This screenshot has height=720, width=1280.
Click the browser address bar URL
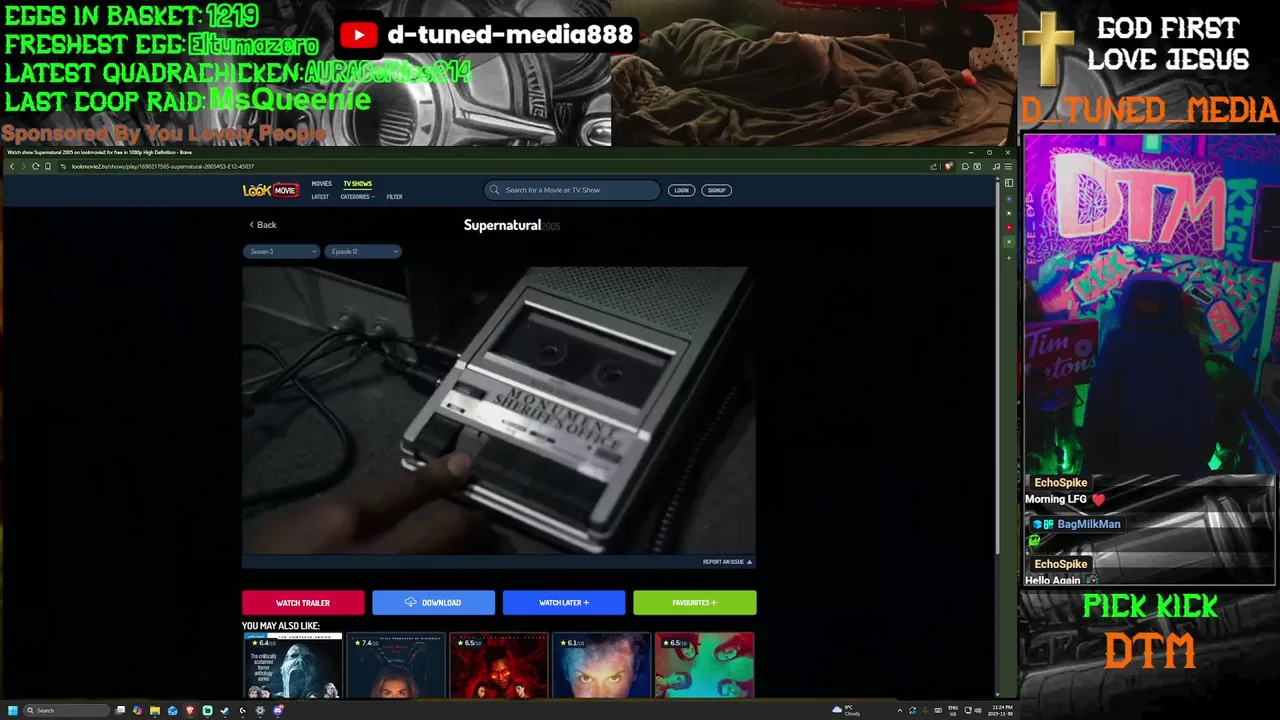click(162, 166)
